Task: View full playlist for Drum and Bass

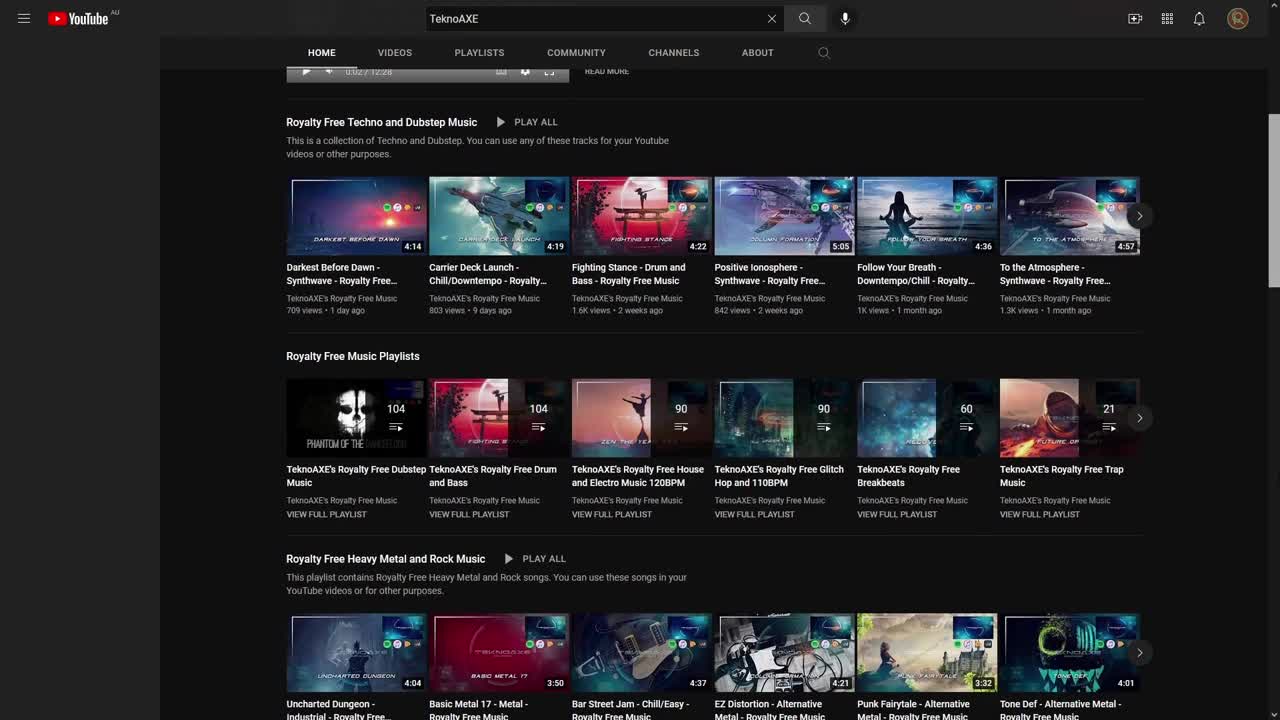Action: tap(469, 514)
